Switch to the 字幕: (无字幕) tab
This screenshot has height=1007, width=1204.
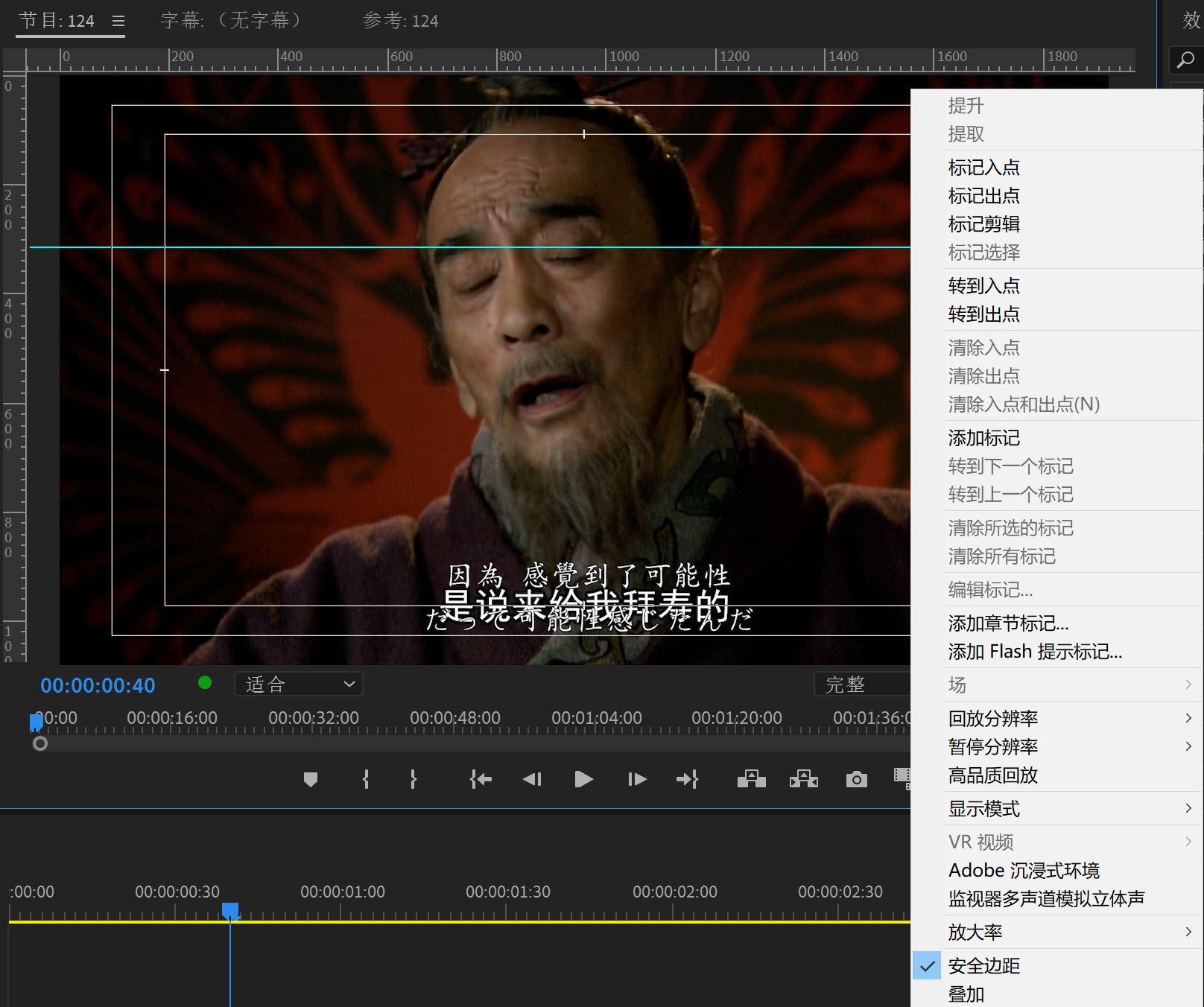[231, 21]
